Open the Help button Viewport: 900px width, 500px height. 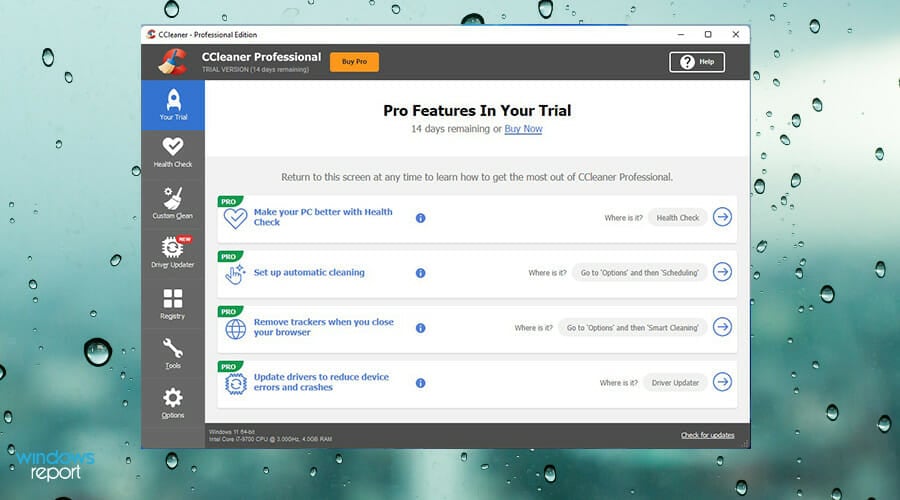pyautogui.click(x=697, y=61)
